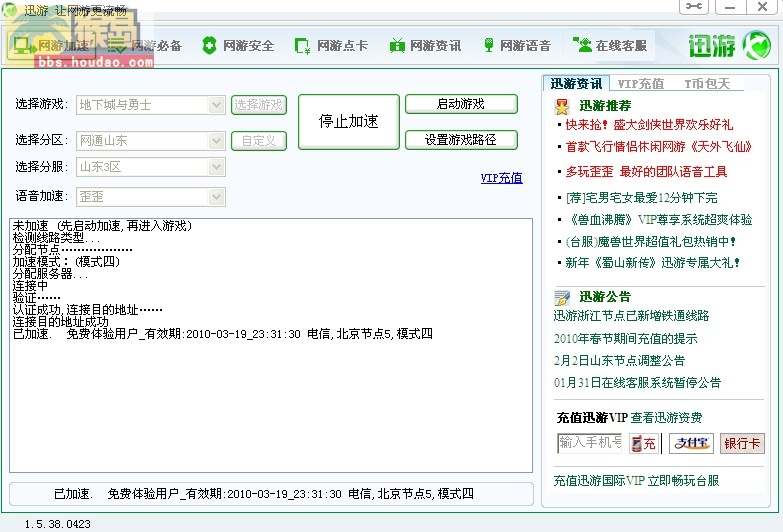783x532 pixels.
Task: Click the 迅游 logo globe icon
Action: coord(757,45)
